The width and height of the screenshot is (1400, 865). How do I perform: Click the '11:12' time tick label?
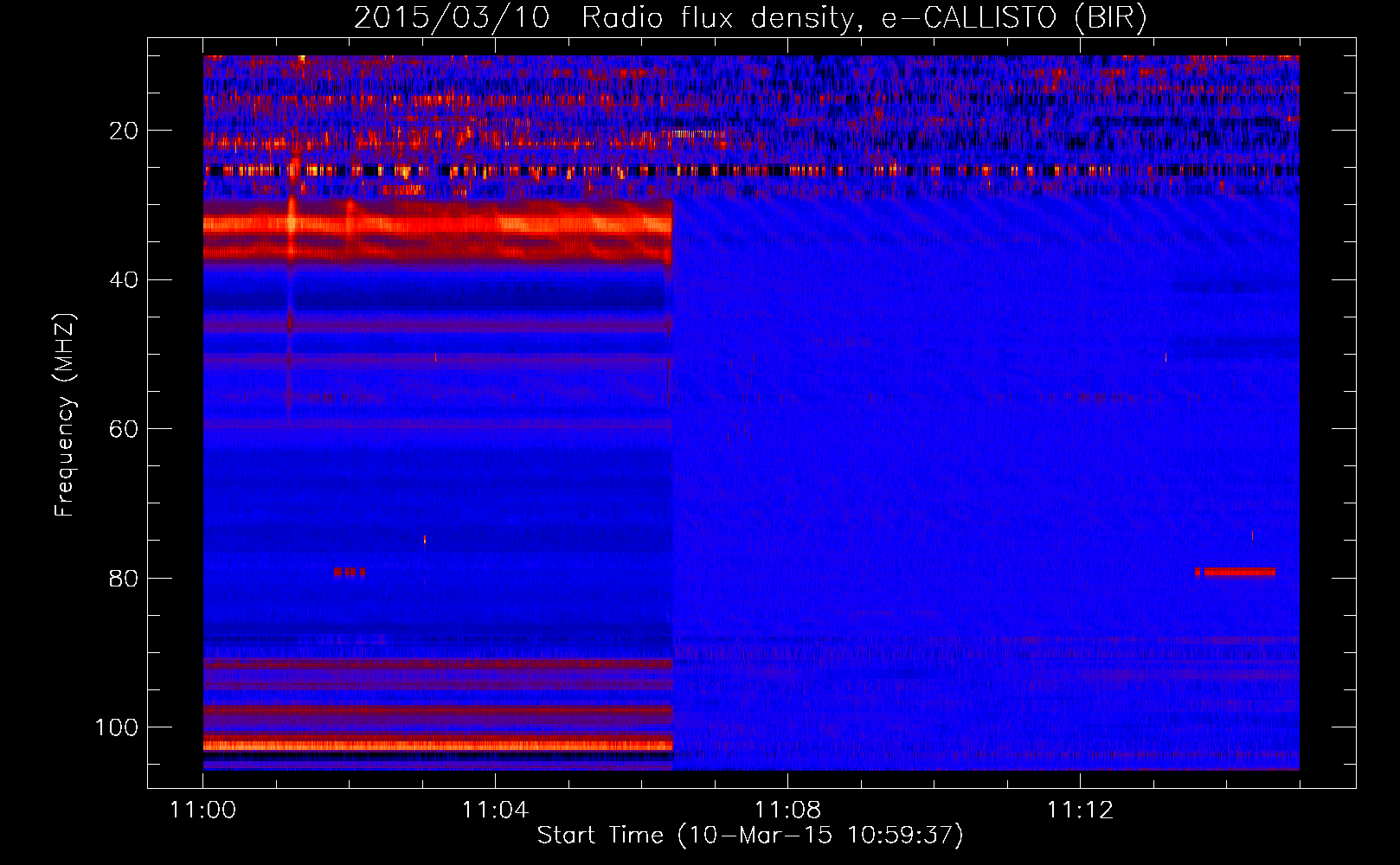[x=1079, y=811]
